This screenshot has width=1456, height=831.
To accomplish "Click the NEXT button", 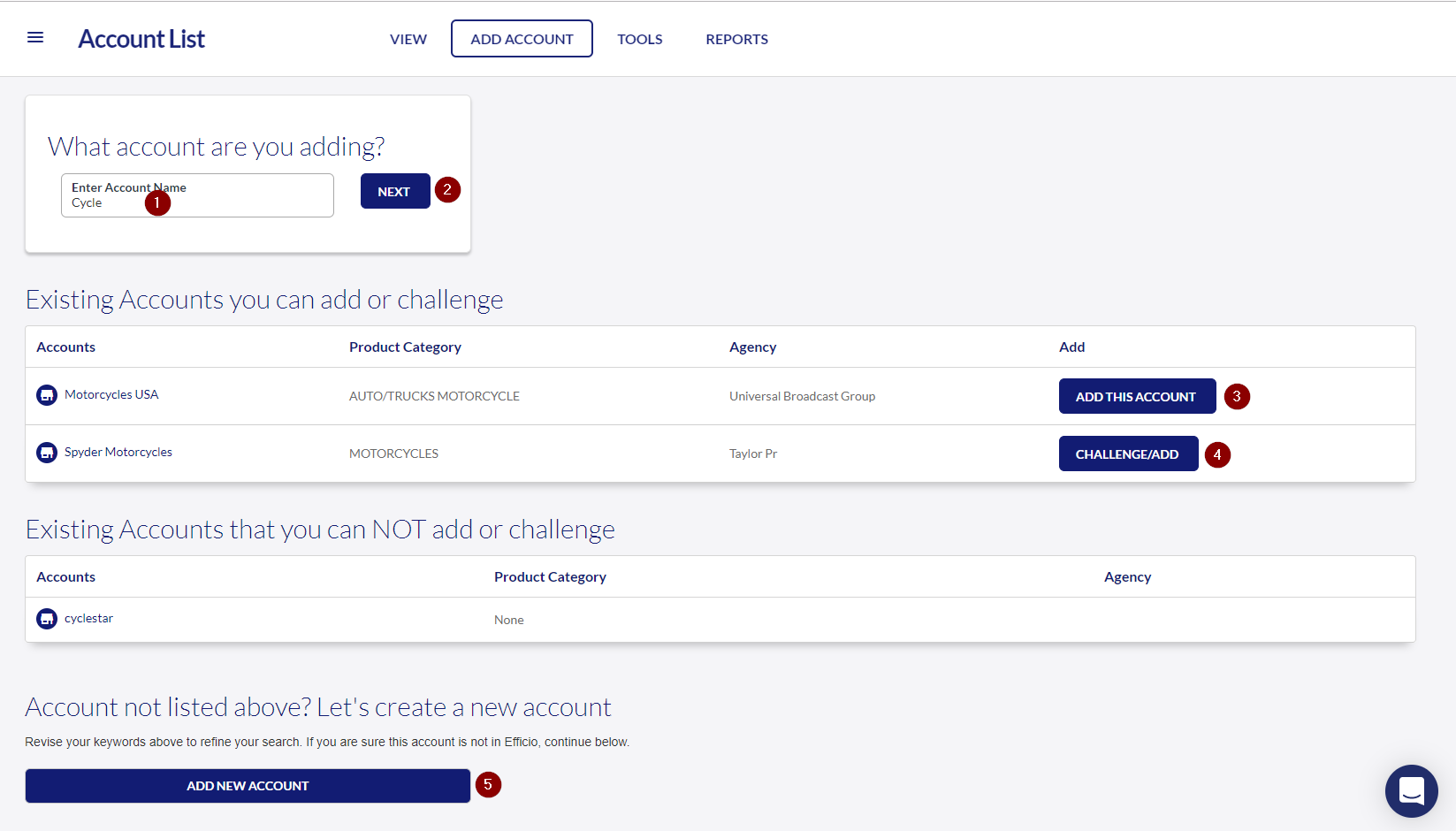I will [395, 191].
